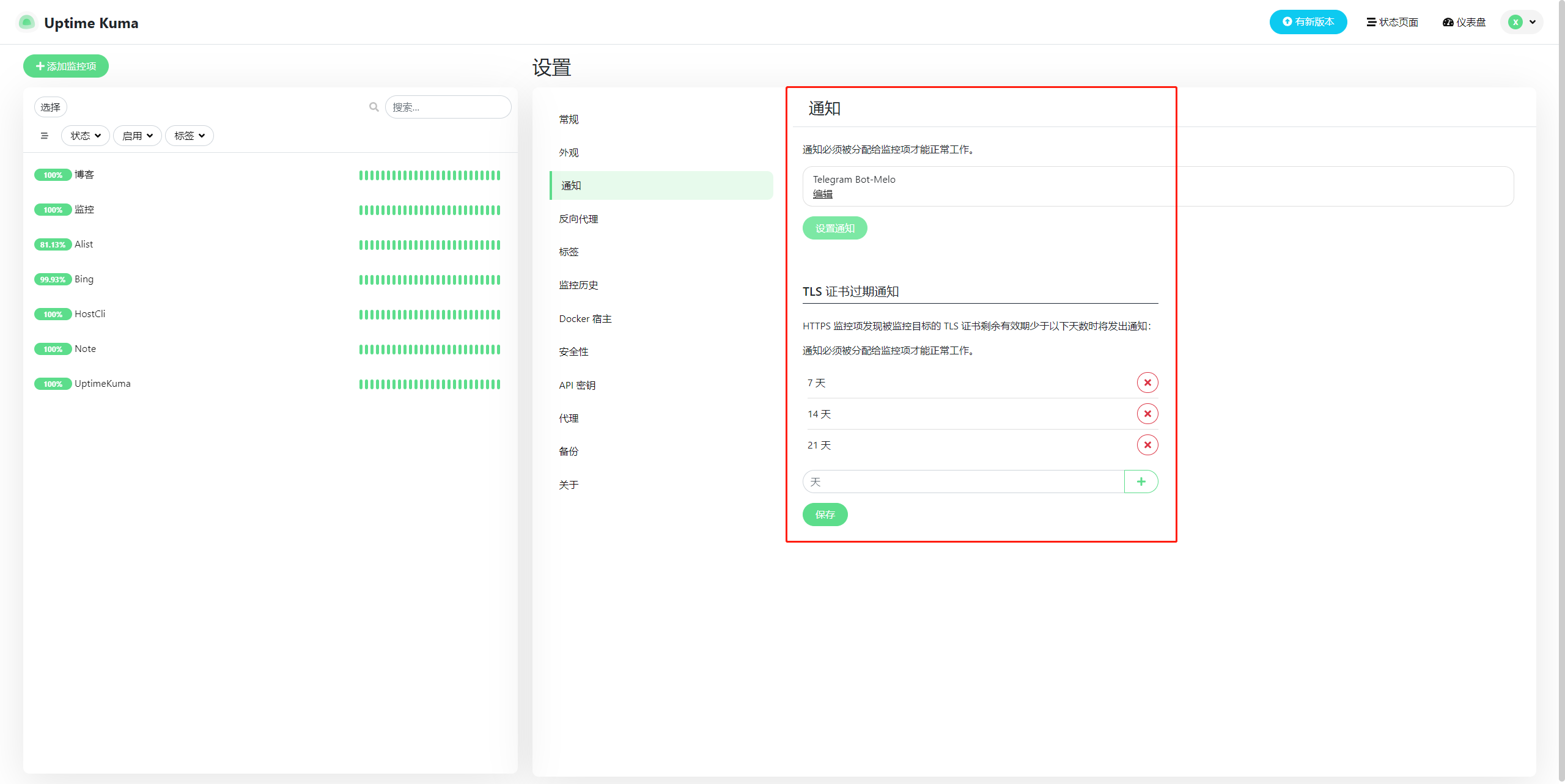Open the 安全性 settings tab
Screen dimensions: 1565x784
coord(573,351)
